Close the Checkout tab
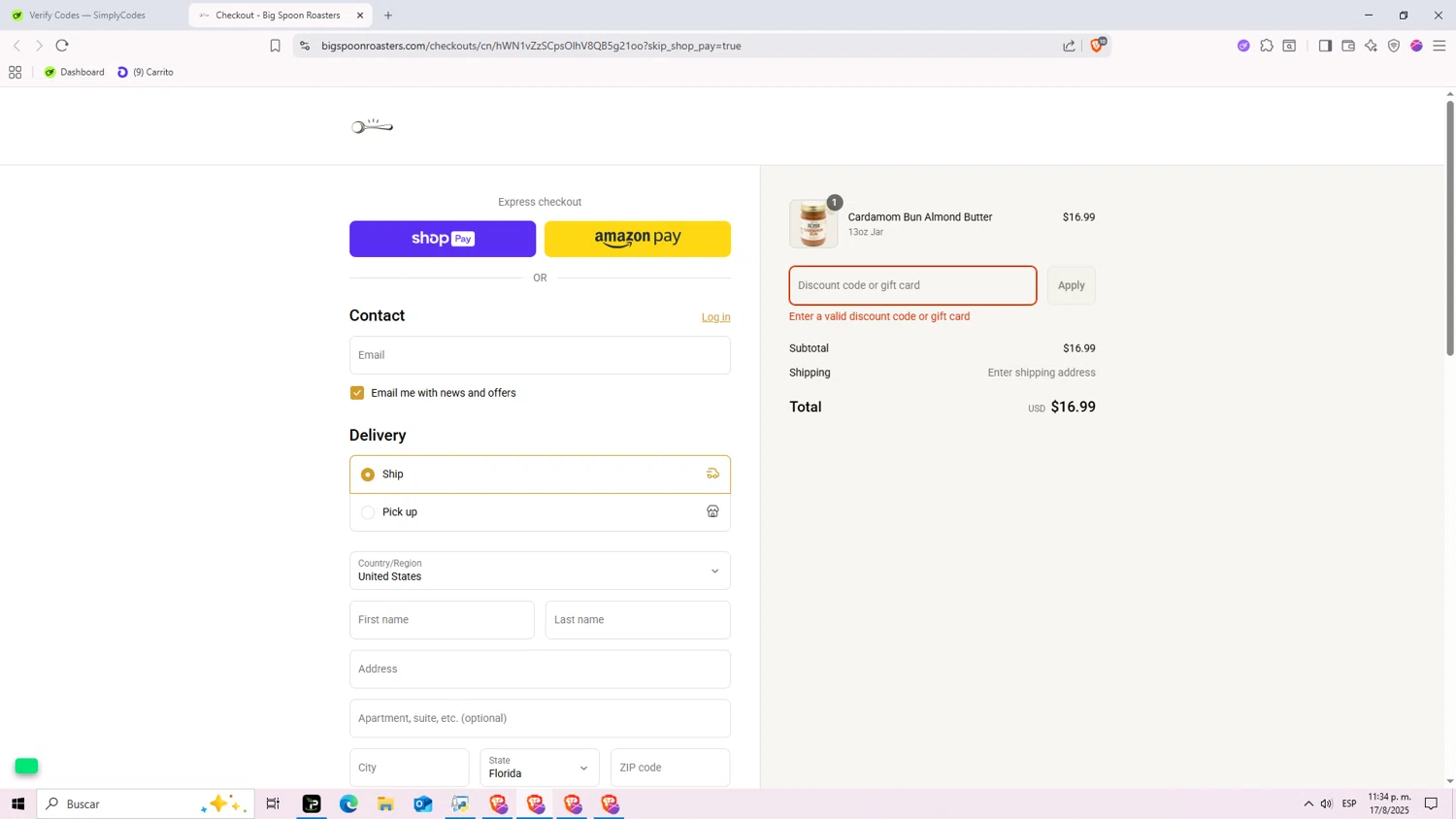Image resolution: width=1456 pixels, height=819 pixels. [x=360, y=16]
